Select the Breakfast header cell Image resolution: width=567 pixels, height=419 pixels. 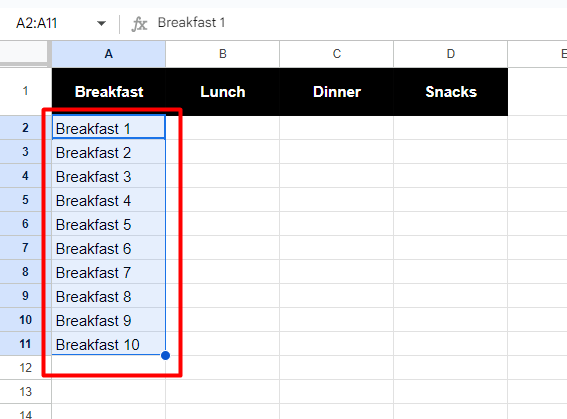tap(108, 92)
